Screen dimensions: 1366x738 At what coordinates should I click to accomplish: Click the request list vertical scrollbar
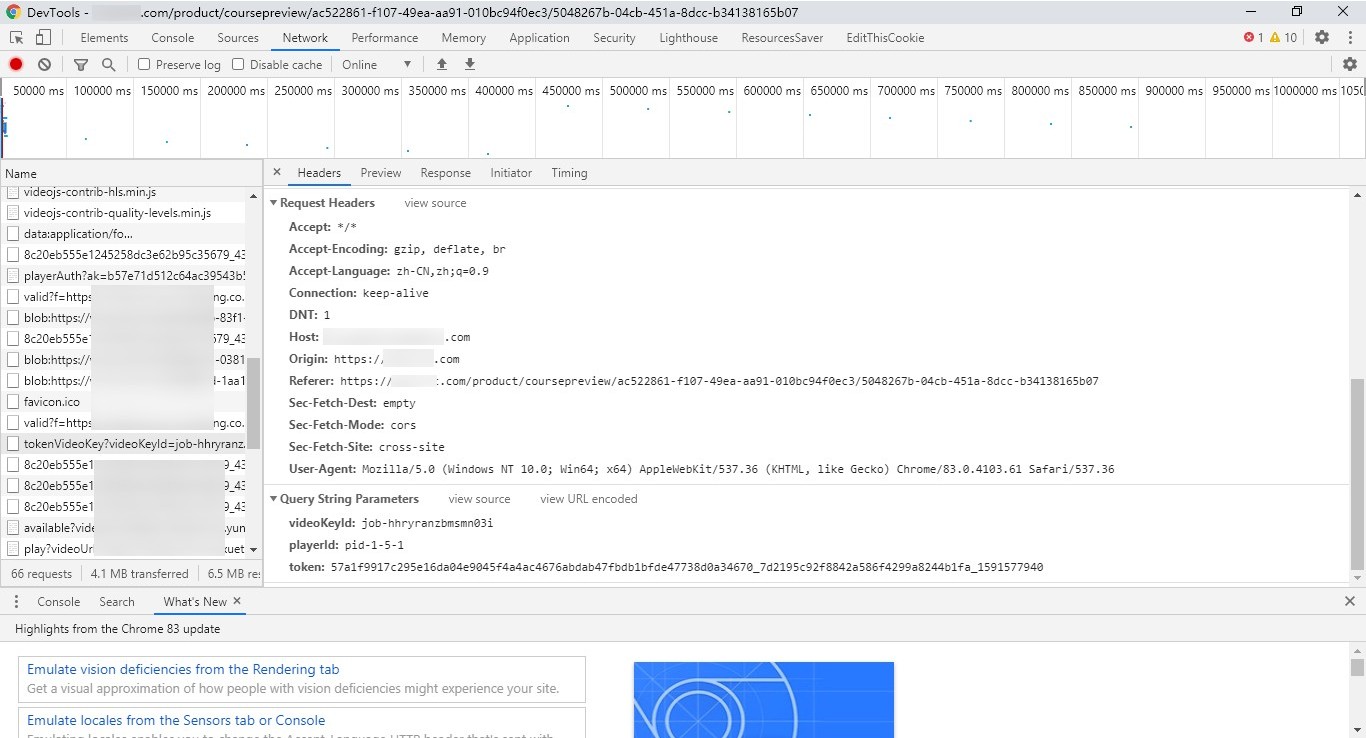pyautogui.click(x=254, y=403)
